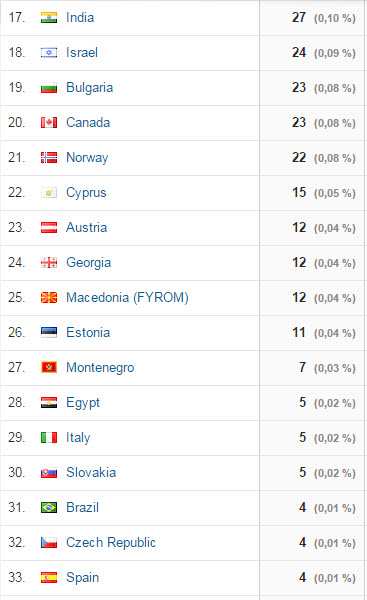Select the Austria country link
The height and width of the screenshot is (600, 367).
[x=86, y=227]
